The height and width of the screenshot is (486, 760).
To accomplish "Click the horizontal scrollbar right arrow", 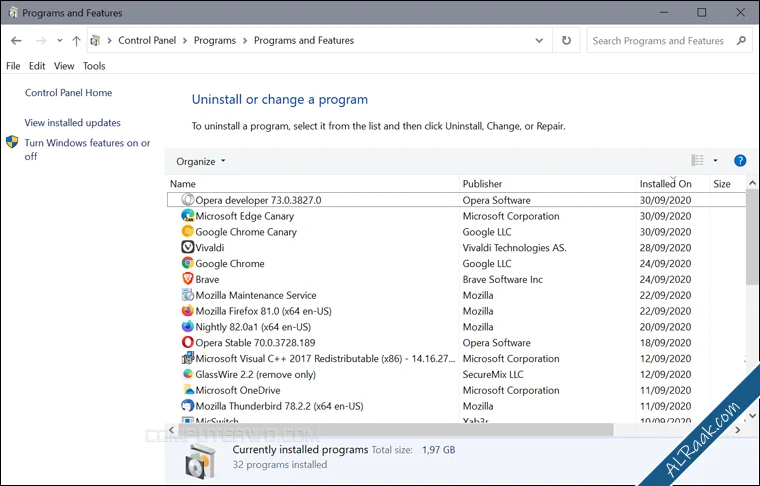I will pyautogui.click(x=738, y=430).
